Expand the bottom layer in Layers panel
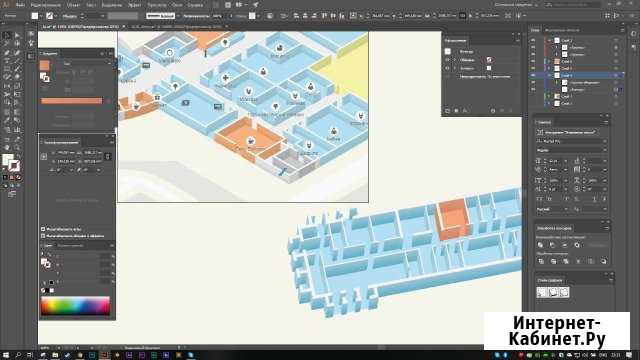The height and width of the screenshot is (360, 640). point(549,103)
